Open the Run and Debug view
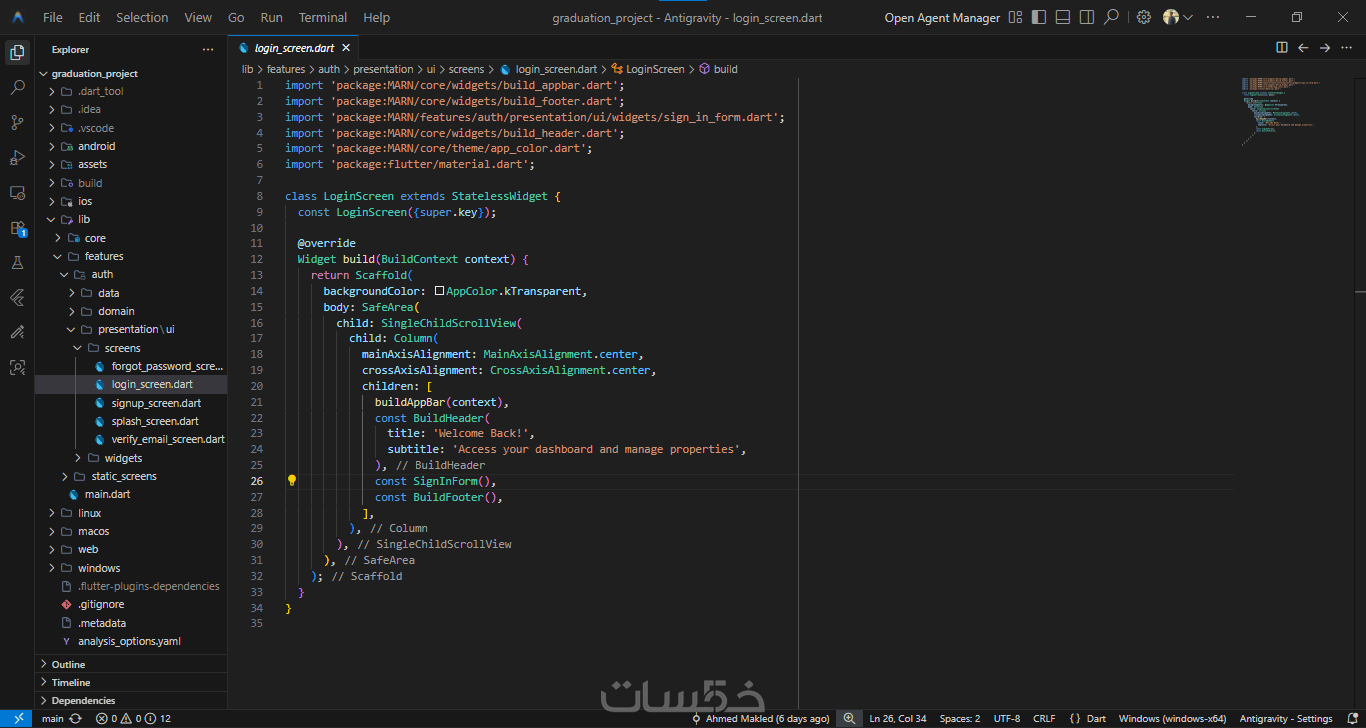This screenshot has height=728, width=1366. tap(17, 158)
